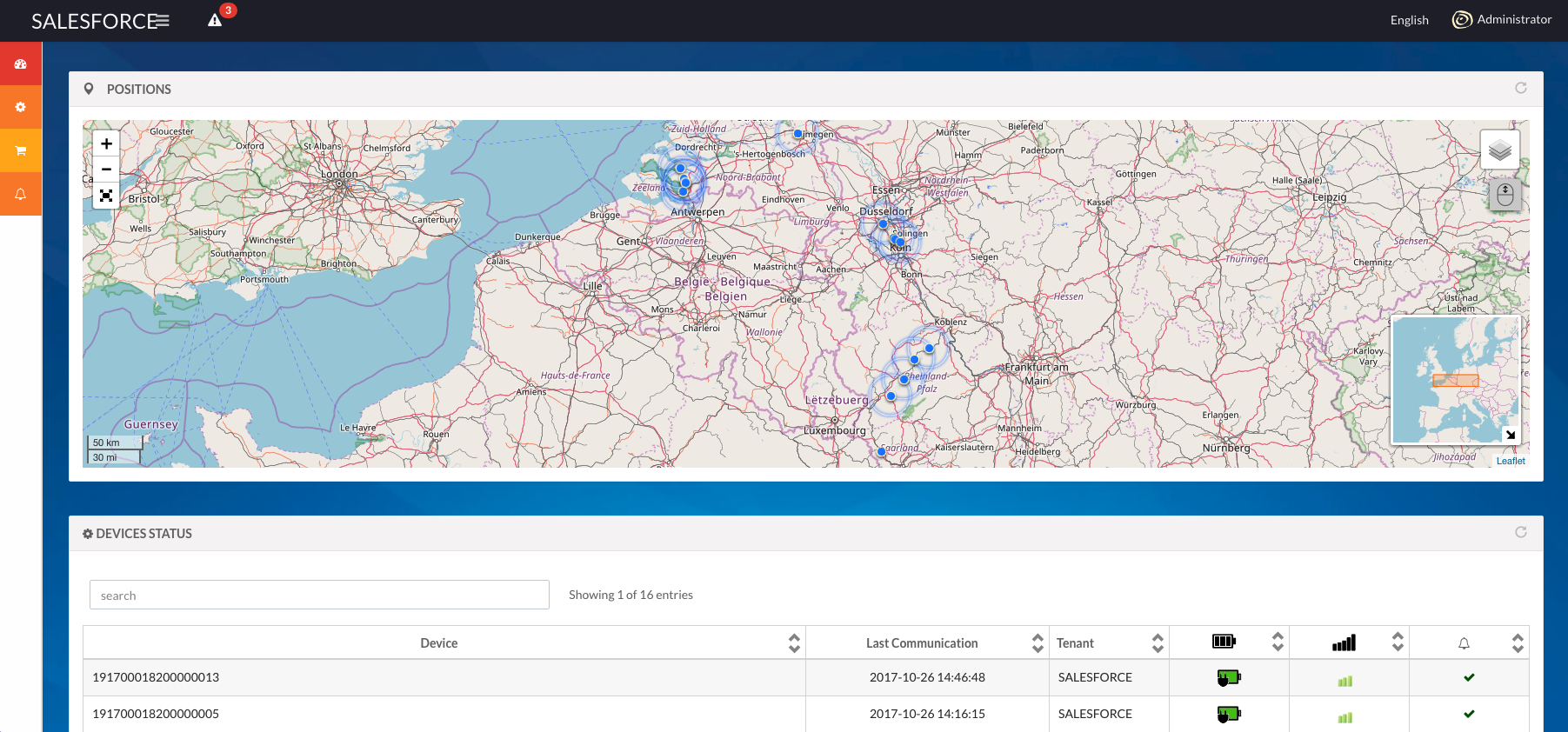Click timestamp 2017-10-26 14:16:15
The height and width of the screenshot is (732, 1568).
pyautogui.click(x=927, y=714)
